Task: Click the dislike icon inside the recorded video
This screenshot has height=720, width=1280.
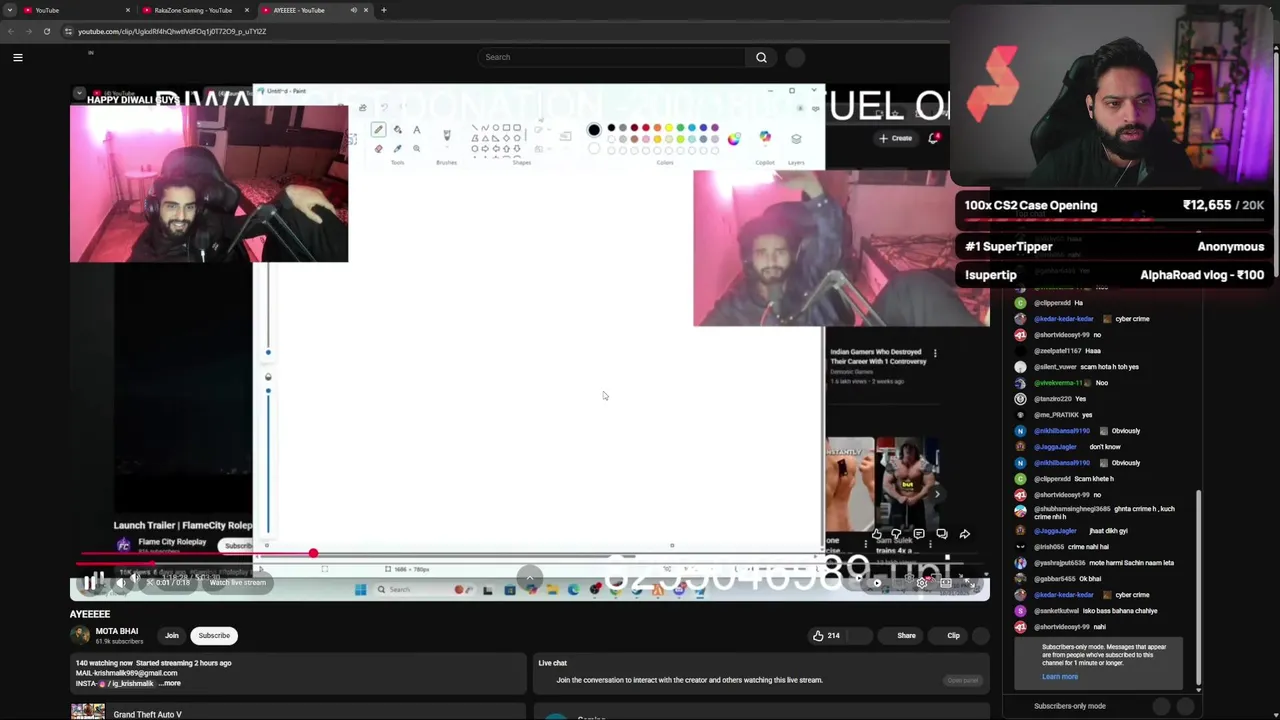Action: point(896,534)
